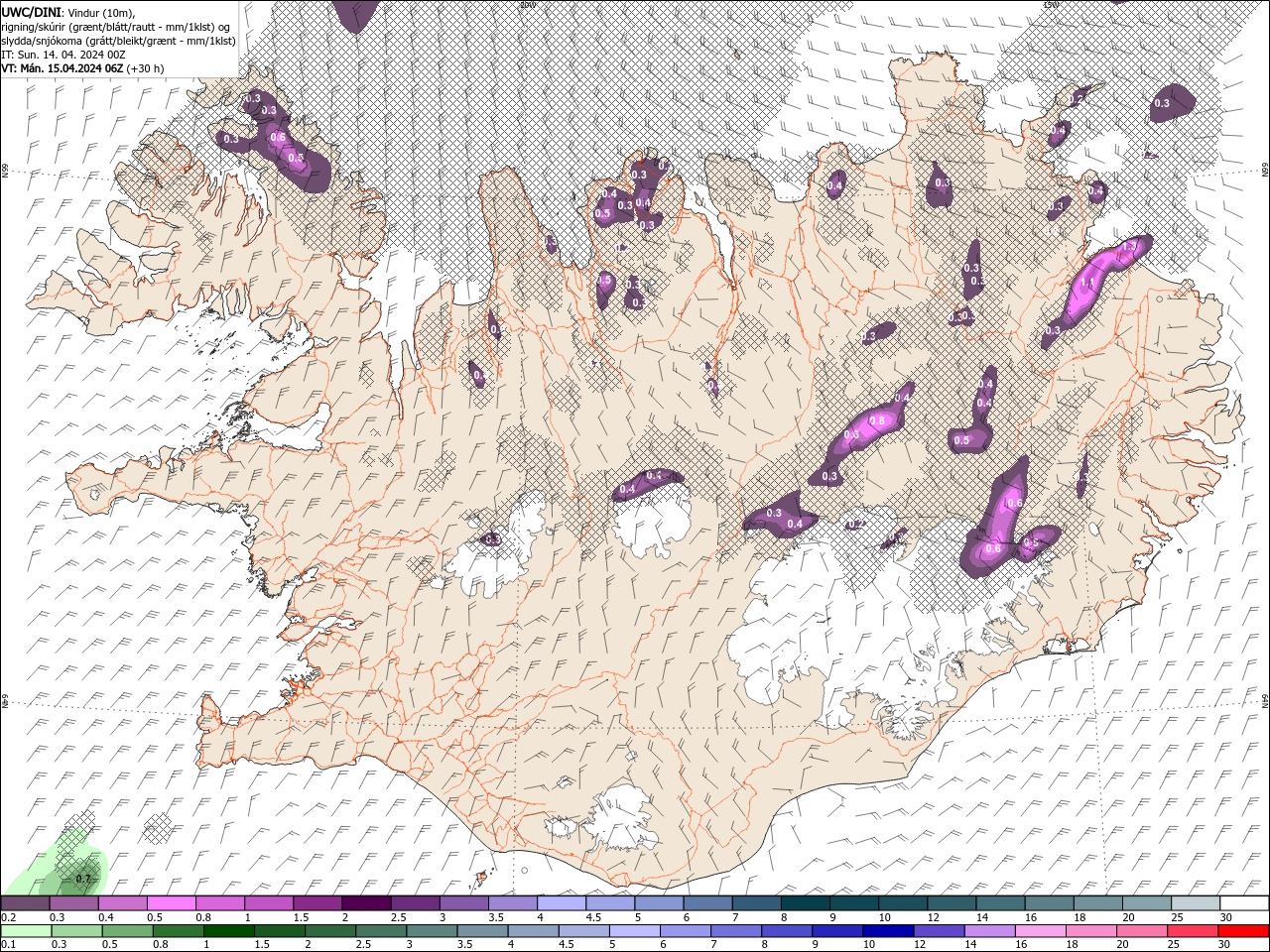Click the lightest green rain swatch from 0.1 to 0.3
This screenshot has width=1270, height=952.
coord(26,931)
